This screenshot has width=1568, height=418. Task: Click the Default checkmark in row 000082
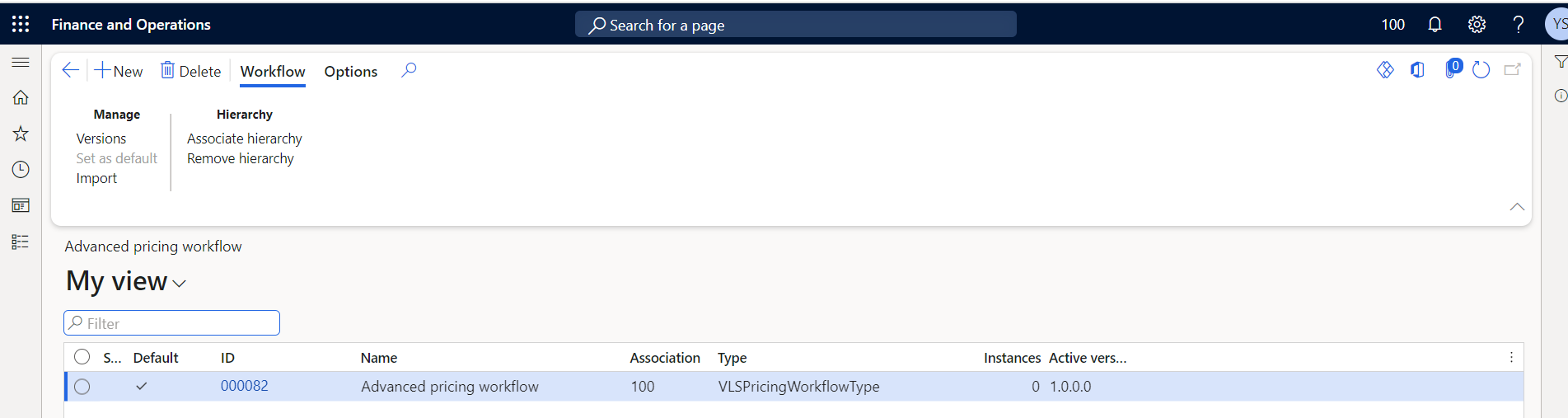(x=142, y=386)
